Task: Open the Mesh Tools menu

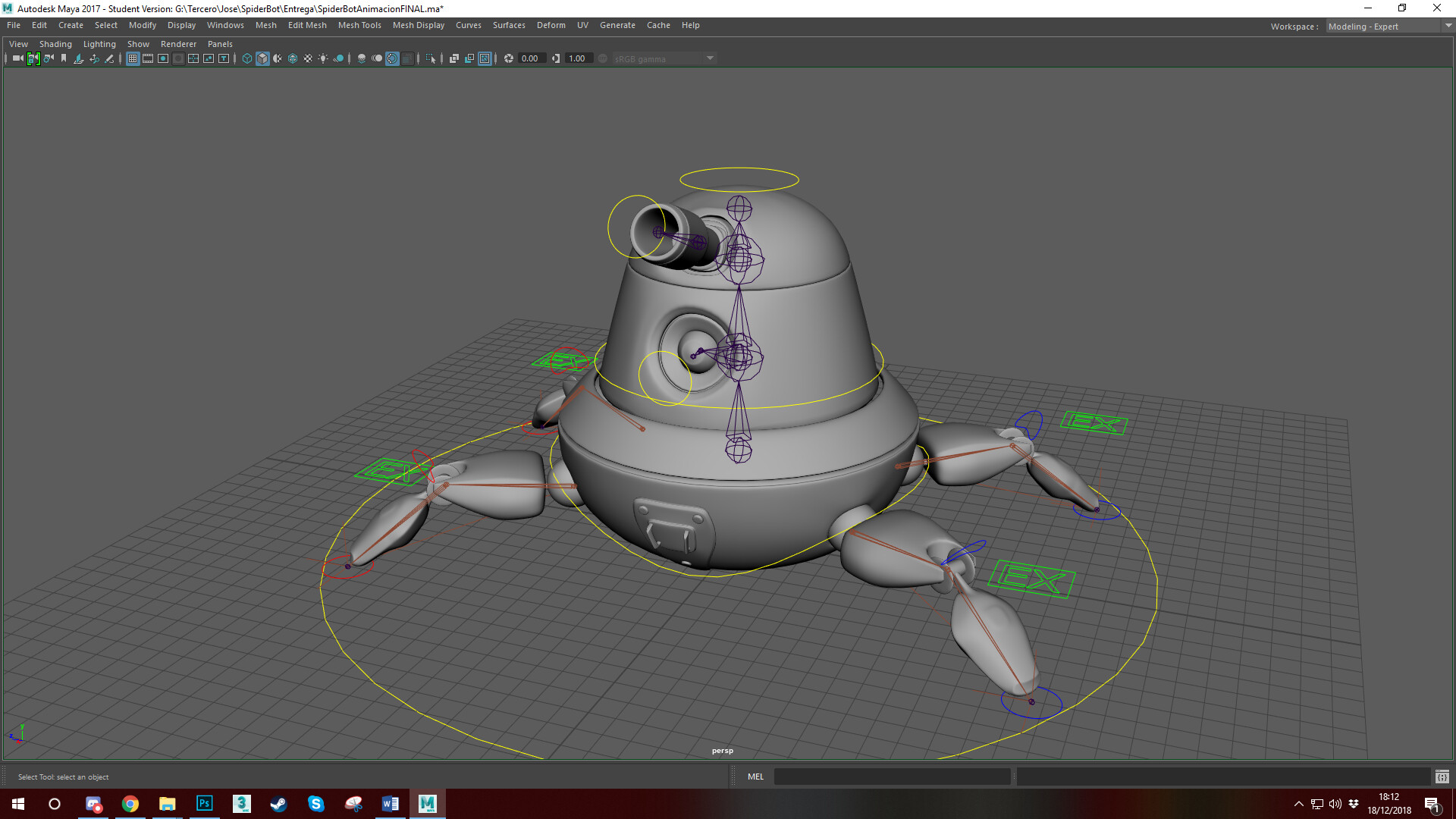Action: coord(359,25)
